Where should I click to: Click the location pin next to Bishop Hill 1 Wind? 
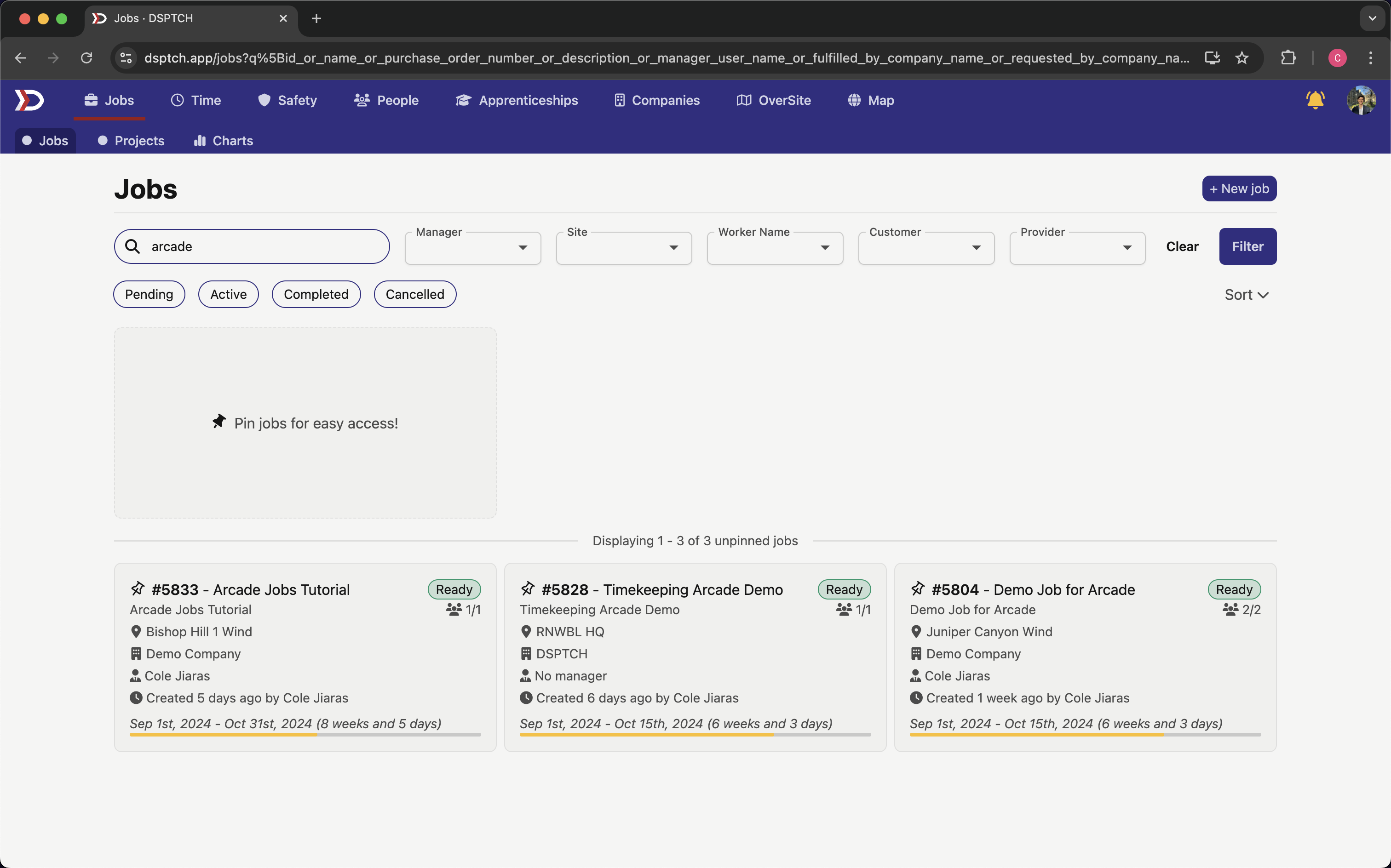pyautogui.click(x=136, y=632)
